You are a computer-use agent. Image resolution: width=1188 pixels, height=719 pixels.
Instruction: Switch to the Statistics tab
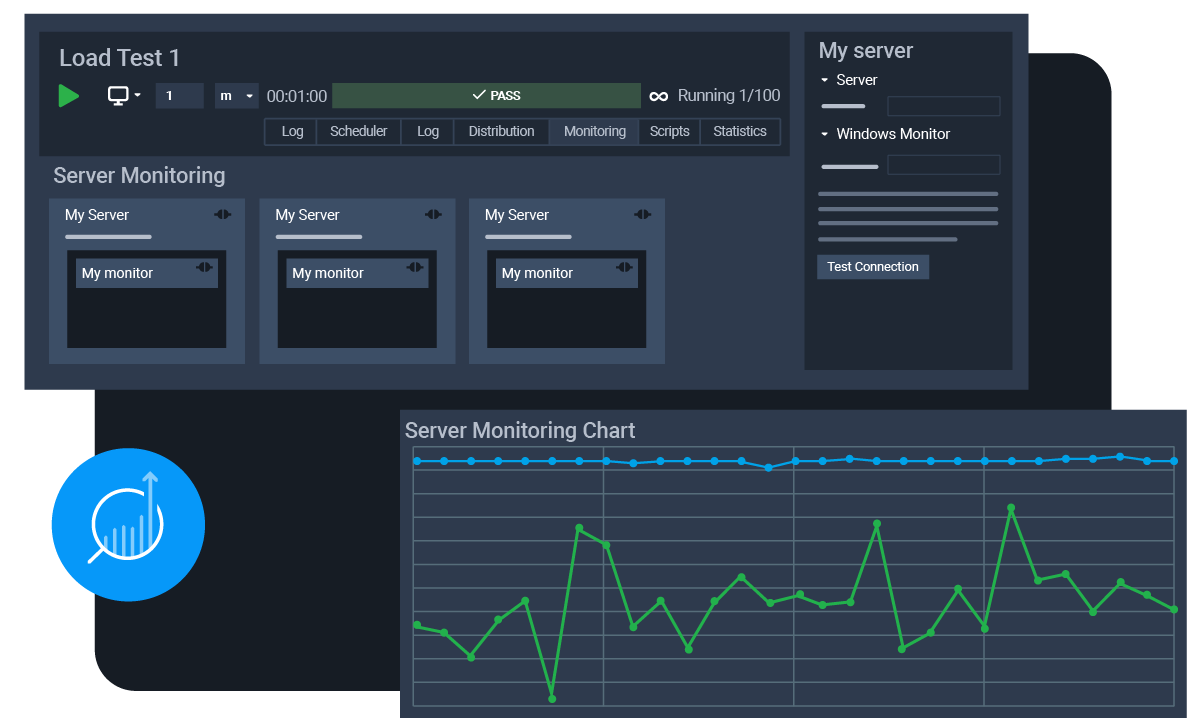739,131
